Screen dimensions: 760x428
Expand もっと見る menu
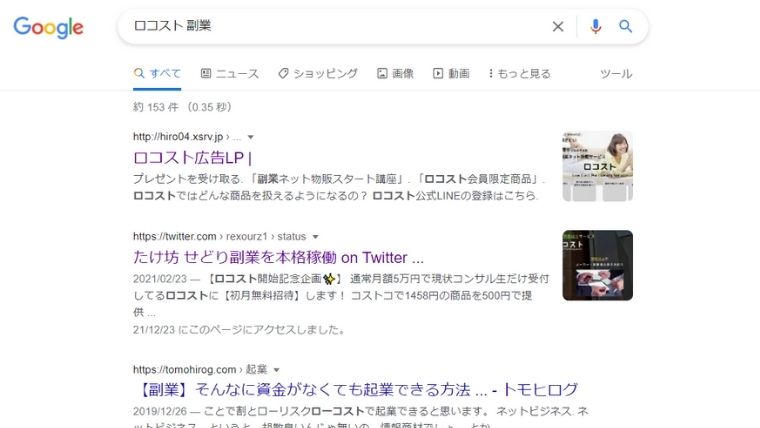tap(520, 74)
